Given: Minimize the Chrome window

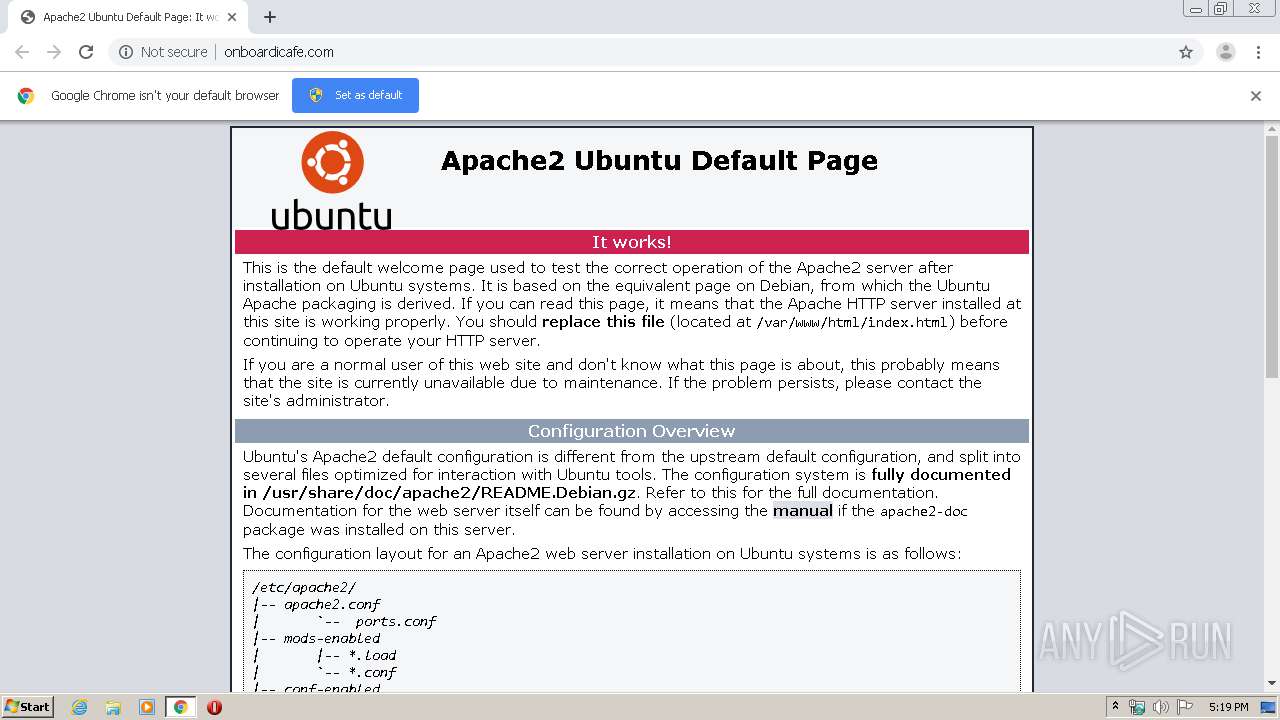Looking at the screenshot, I should tap(1196, 9).
